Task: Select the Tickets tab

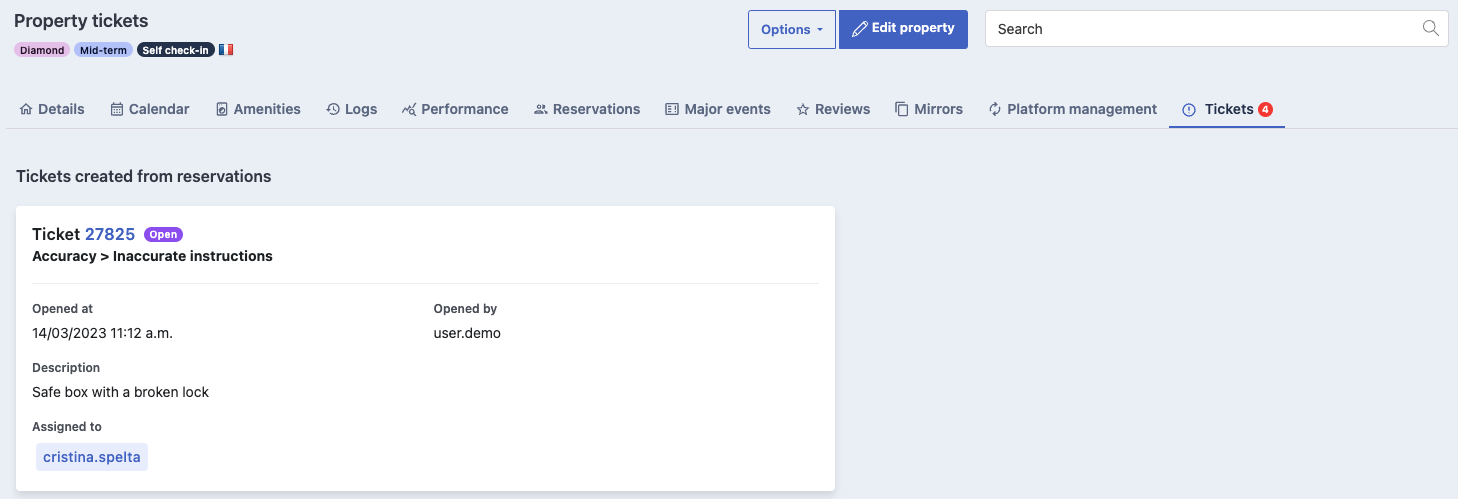Action: (x=1227, y=109)
